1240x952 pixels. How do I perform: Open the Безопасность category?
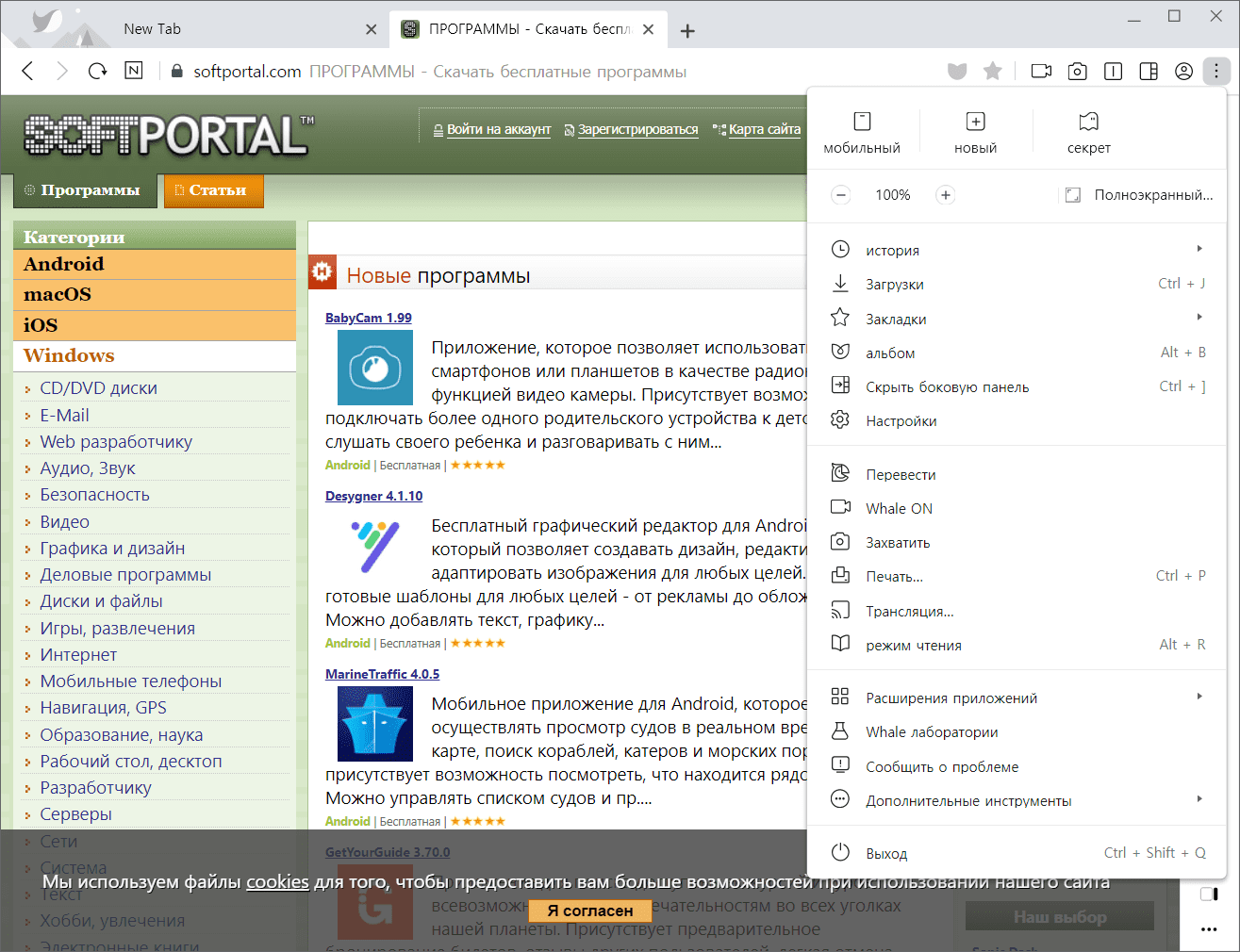[x=94, y=494]
